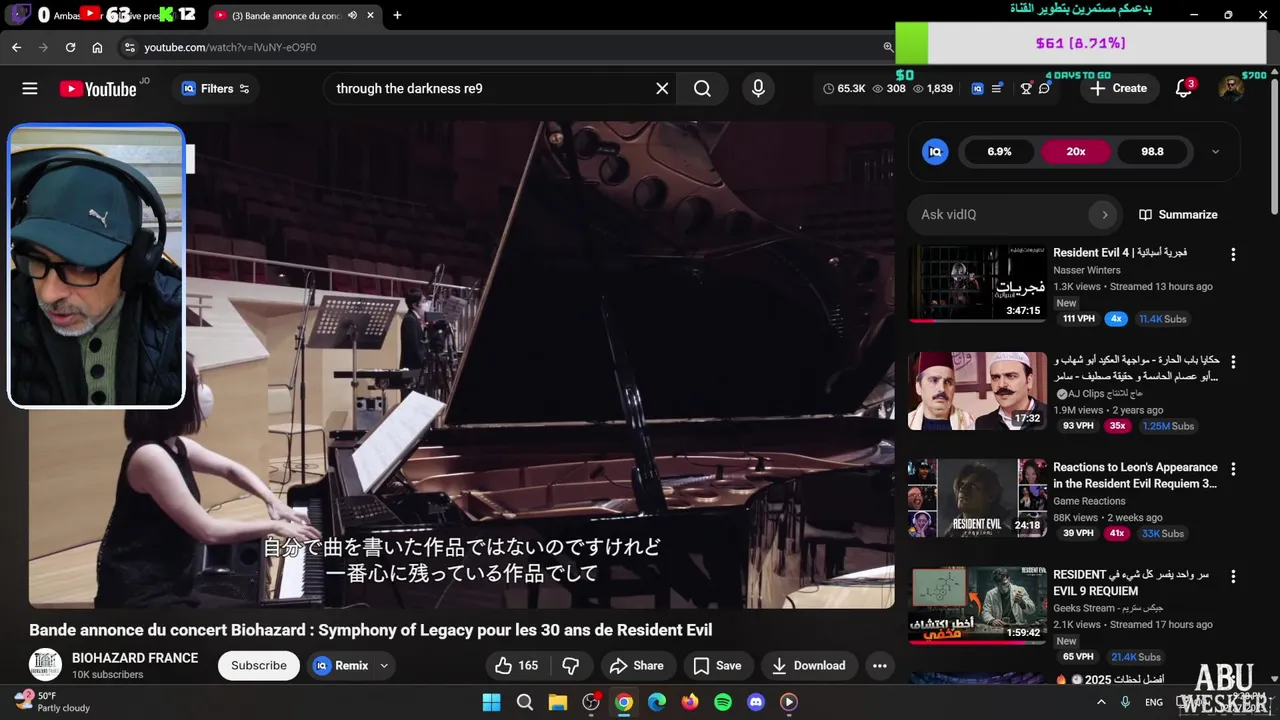The image size is (1280, 720).
Task: Open the Create menu
Action: pos(1119,89)
